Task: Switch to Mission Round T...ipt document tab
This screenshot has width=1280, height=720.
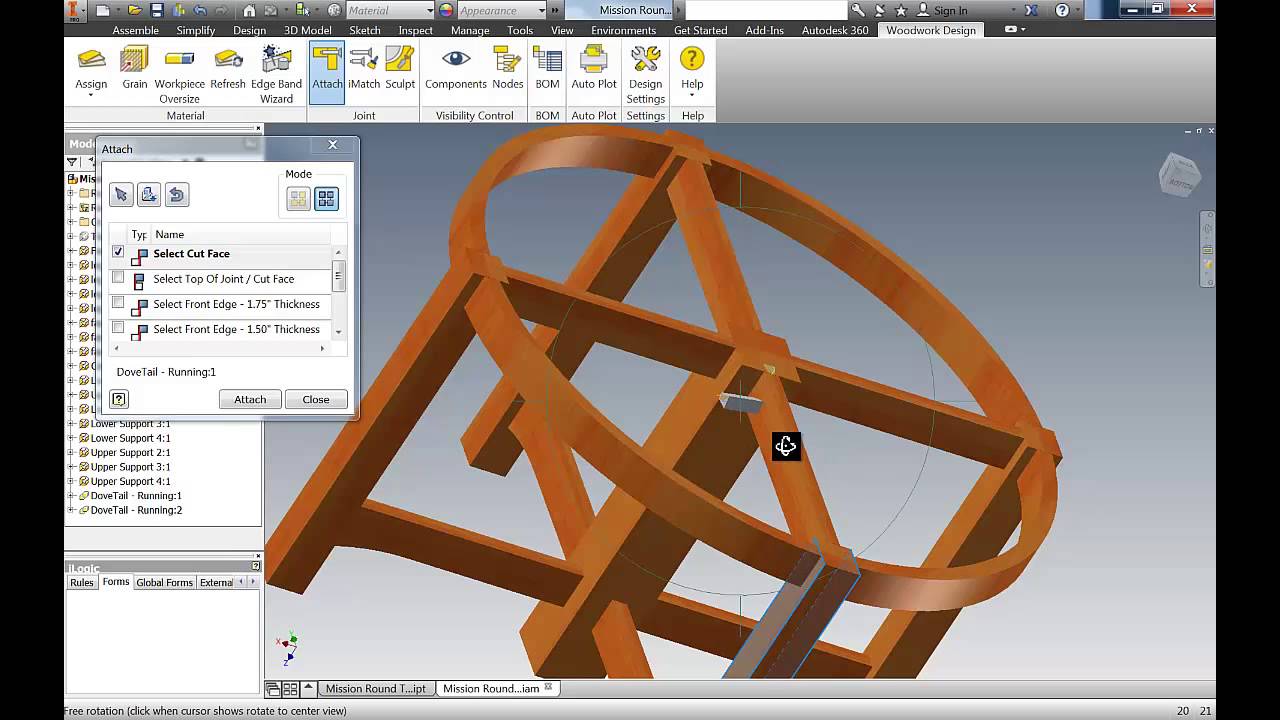Action: 375,688
